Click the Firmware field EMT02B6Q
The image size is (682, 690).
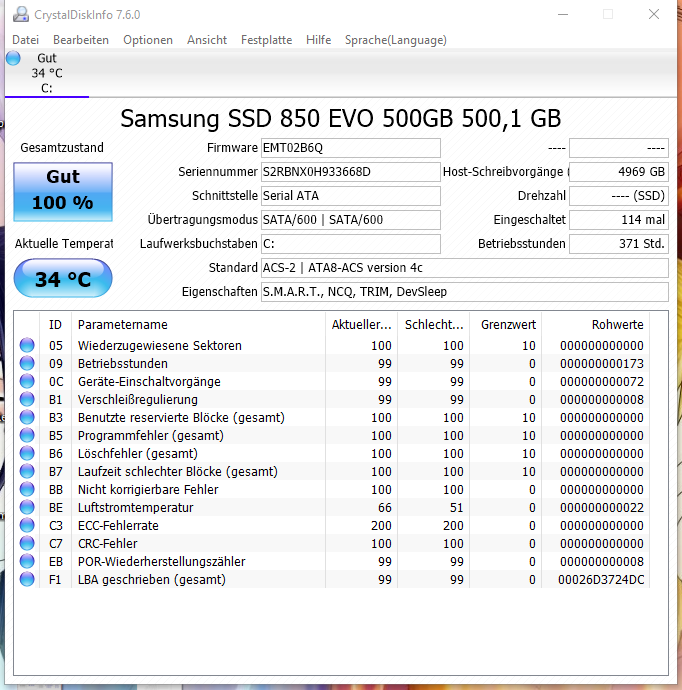point(351,148)
